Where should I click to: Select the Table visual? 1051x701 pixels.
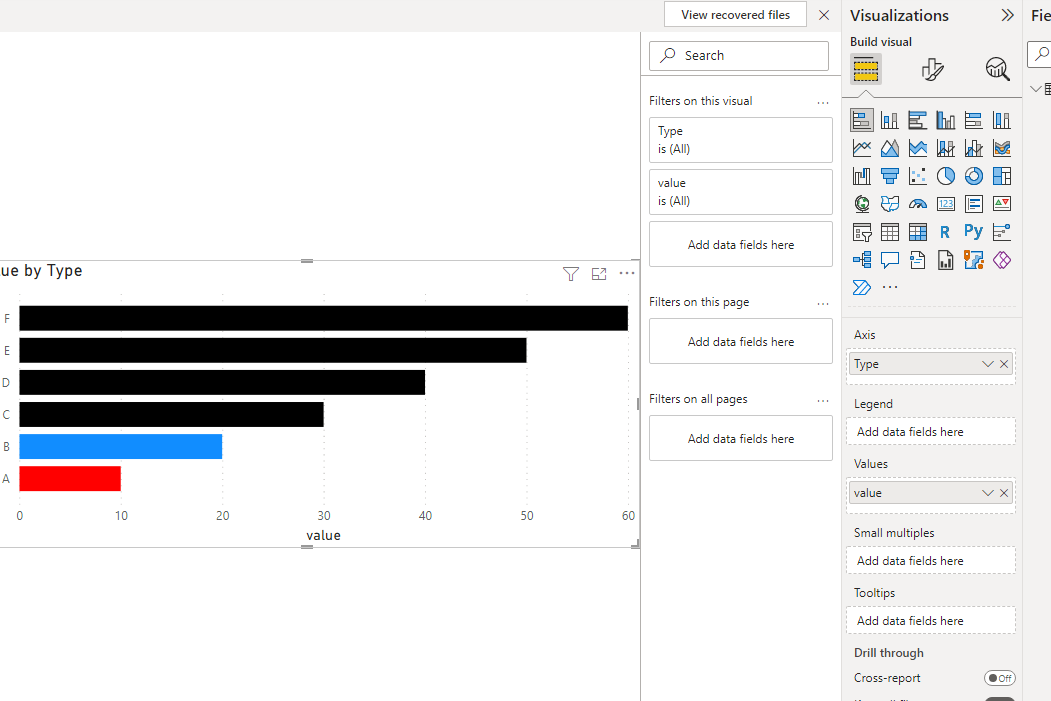coord(889,232)
